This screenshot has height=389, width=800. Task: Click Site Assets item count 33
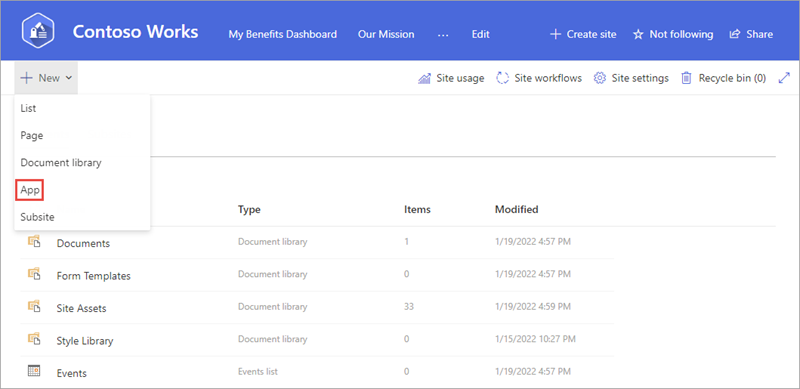coord(409,307)
